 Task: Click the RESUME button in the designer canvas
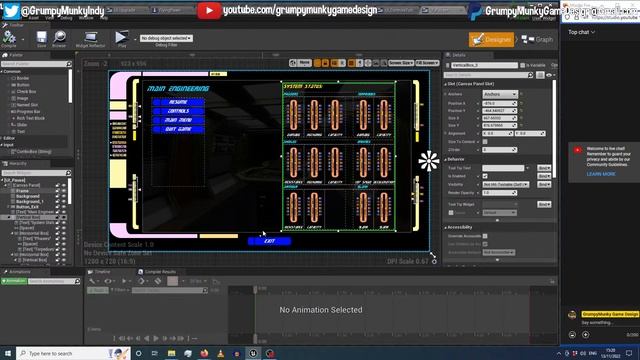click(x=178, y=102)
